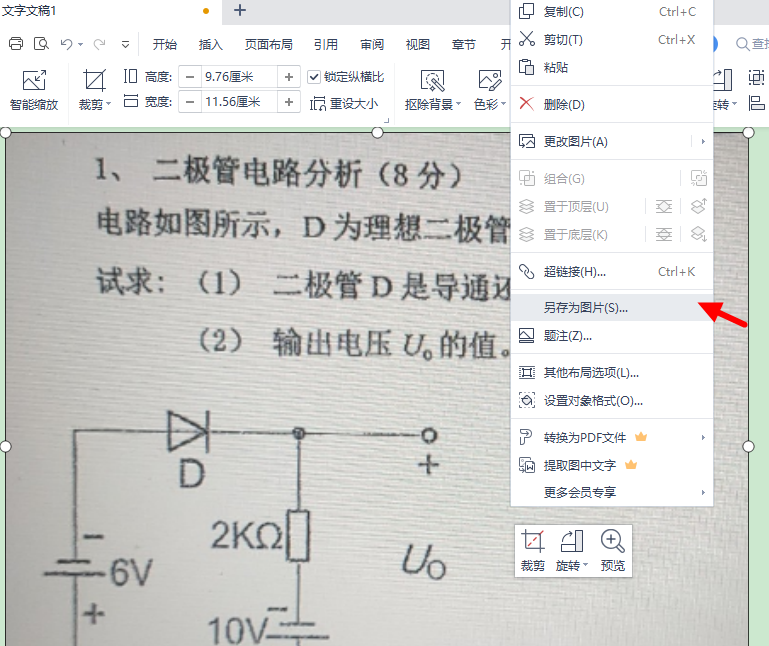Viewport: 769px width, 646px height.
Task: Click the 智能缩放 smart zoom tool
Action: [x=34, y=90]
